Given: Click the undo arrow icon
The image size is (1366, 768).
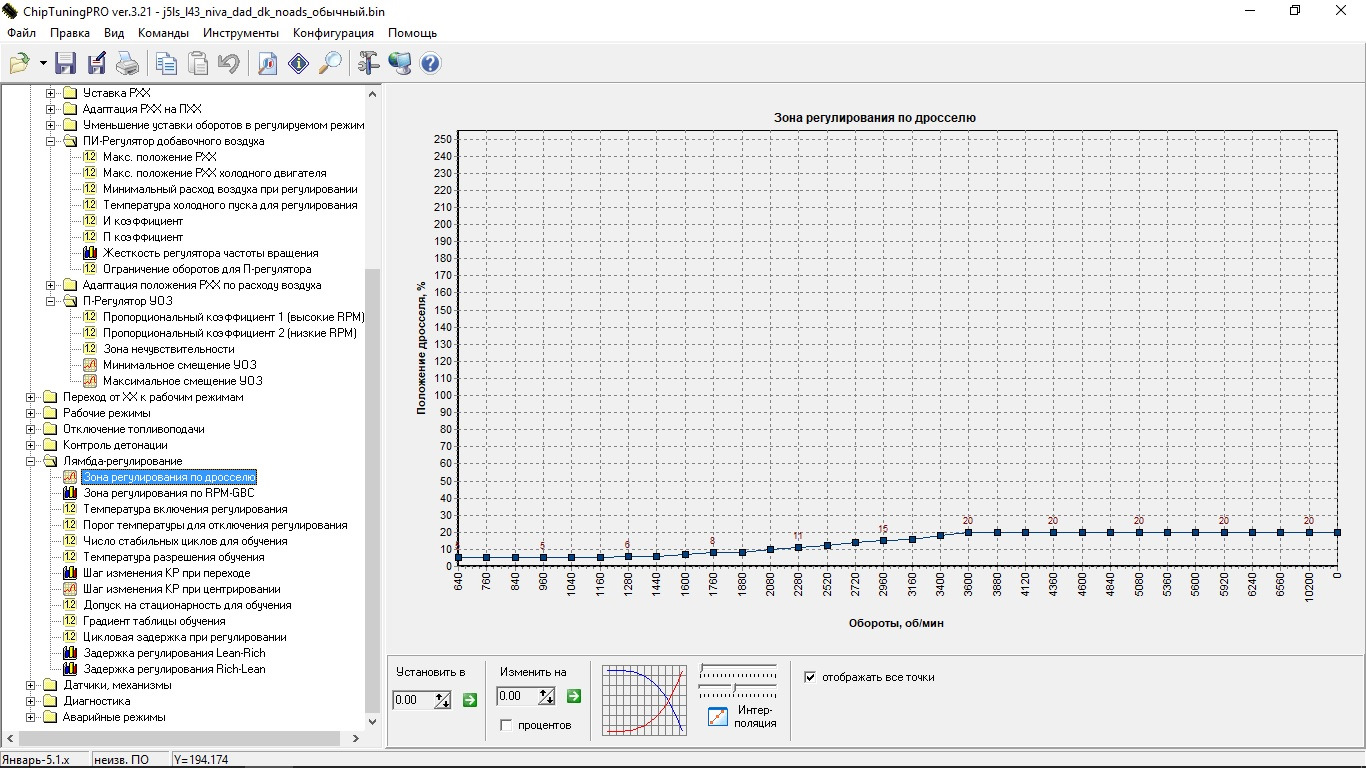Looking at the screenshot, I should pos(228,64).
